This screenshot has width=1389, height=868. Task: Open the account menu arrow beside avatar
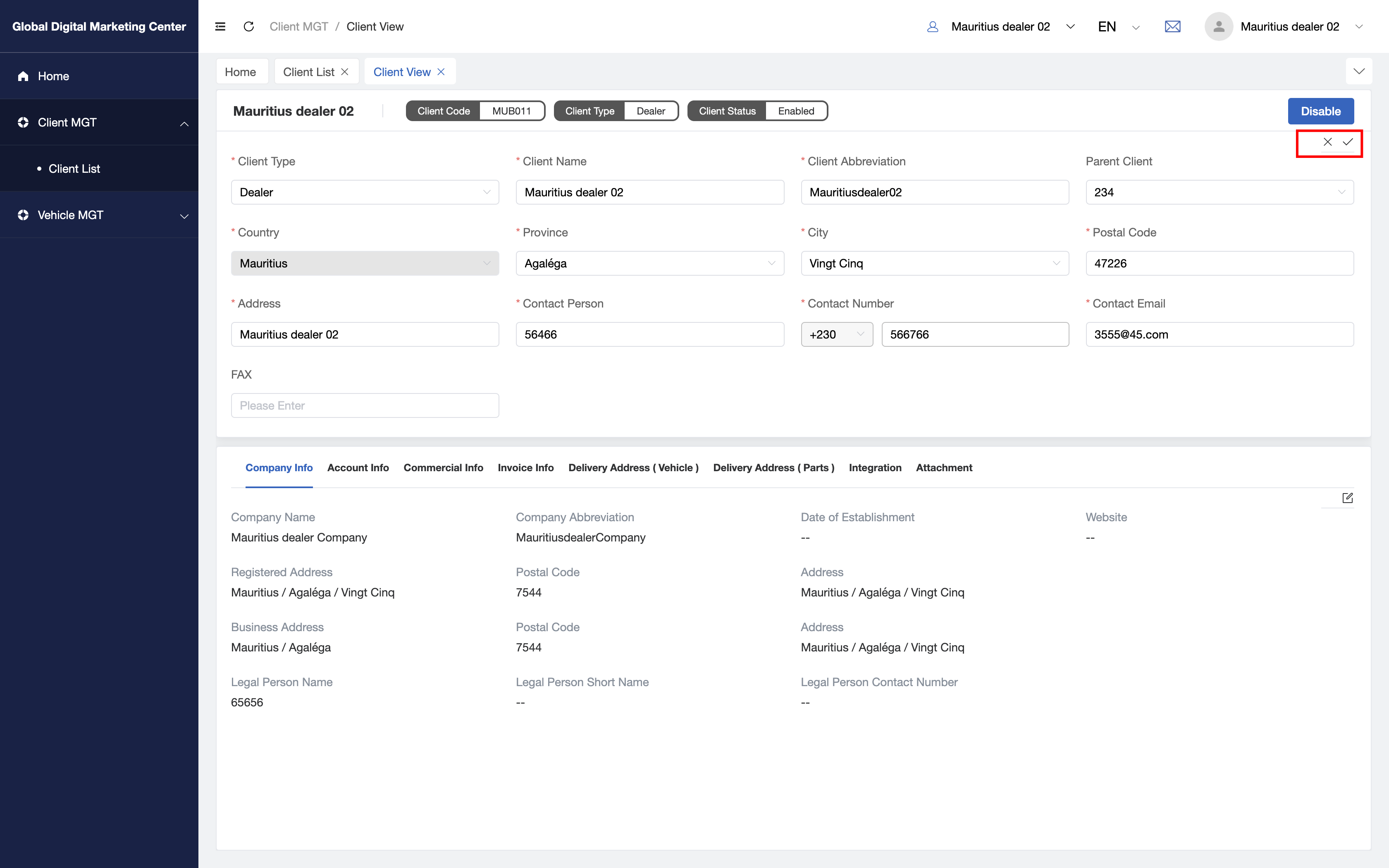[x=1358, y=26]
